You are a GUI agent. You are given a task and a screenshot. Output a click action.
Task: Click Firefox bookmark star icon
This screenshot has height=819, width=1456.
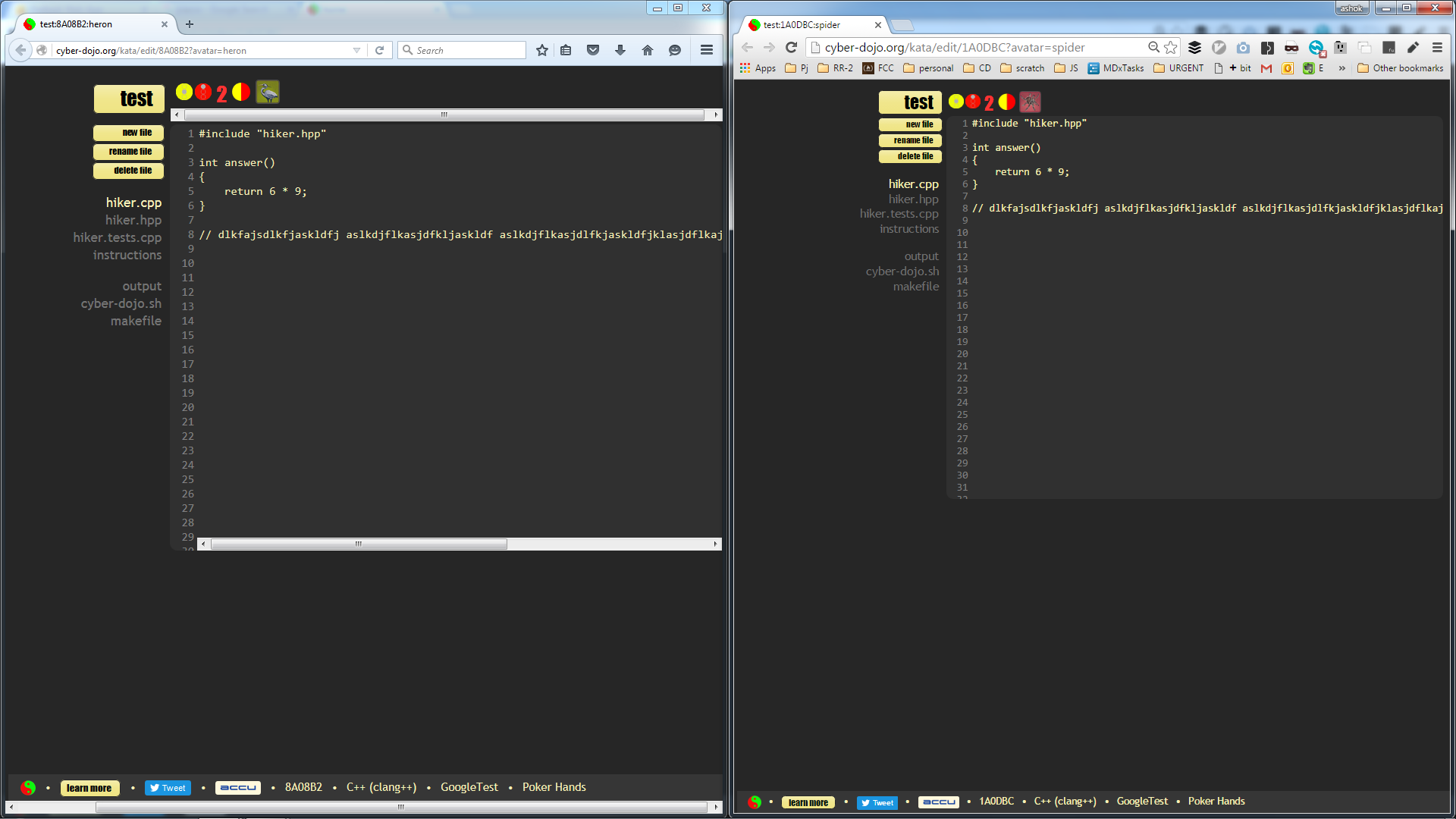click(x=542, y=50)
